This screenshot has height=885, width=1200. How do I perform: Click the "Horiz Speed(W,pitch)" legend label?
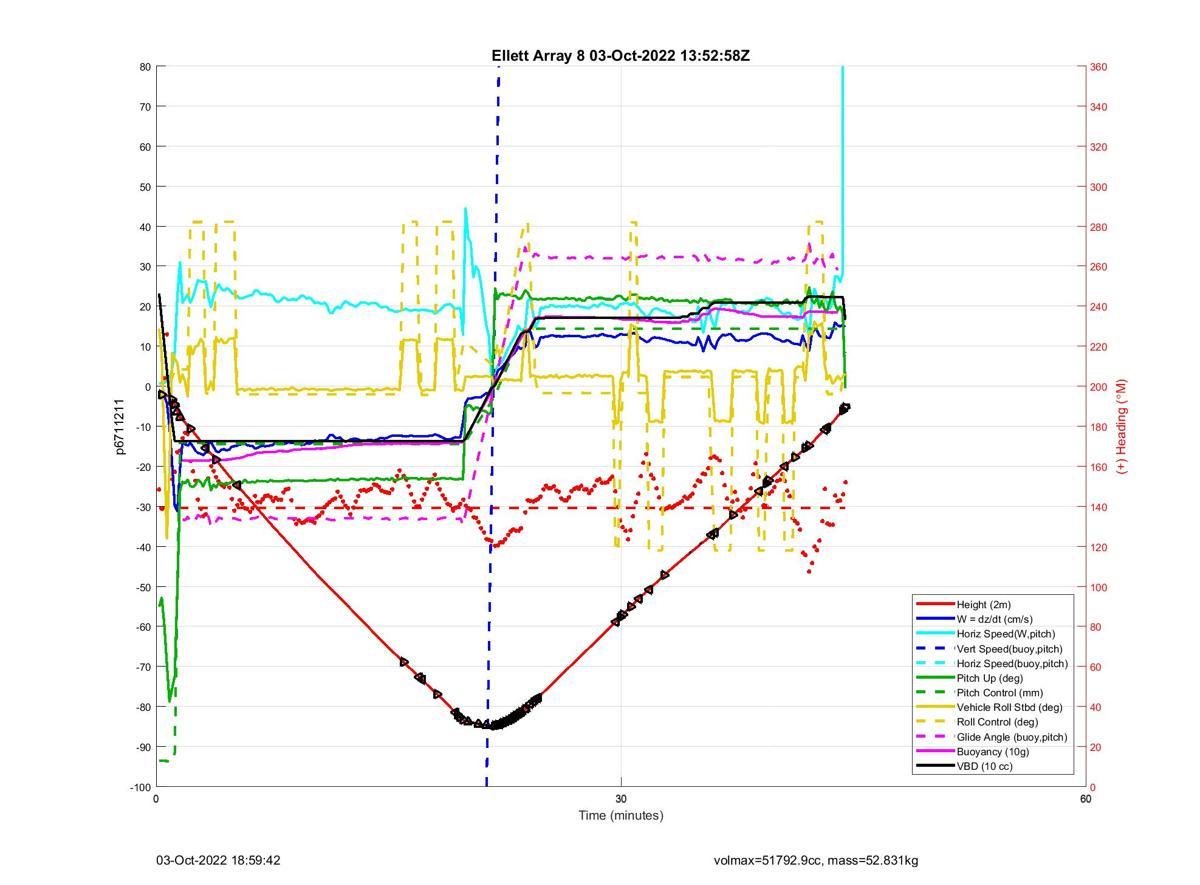click(1005, 634)
